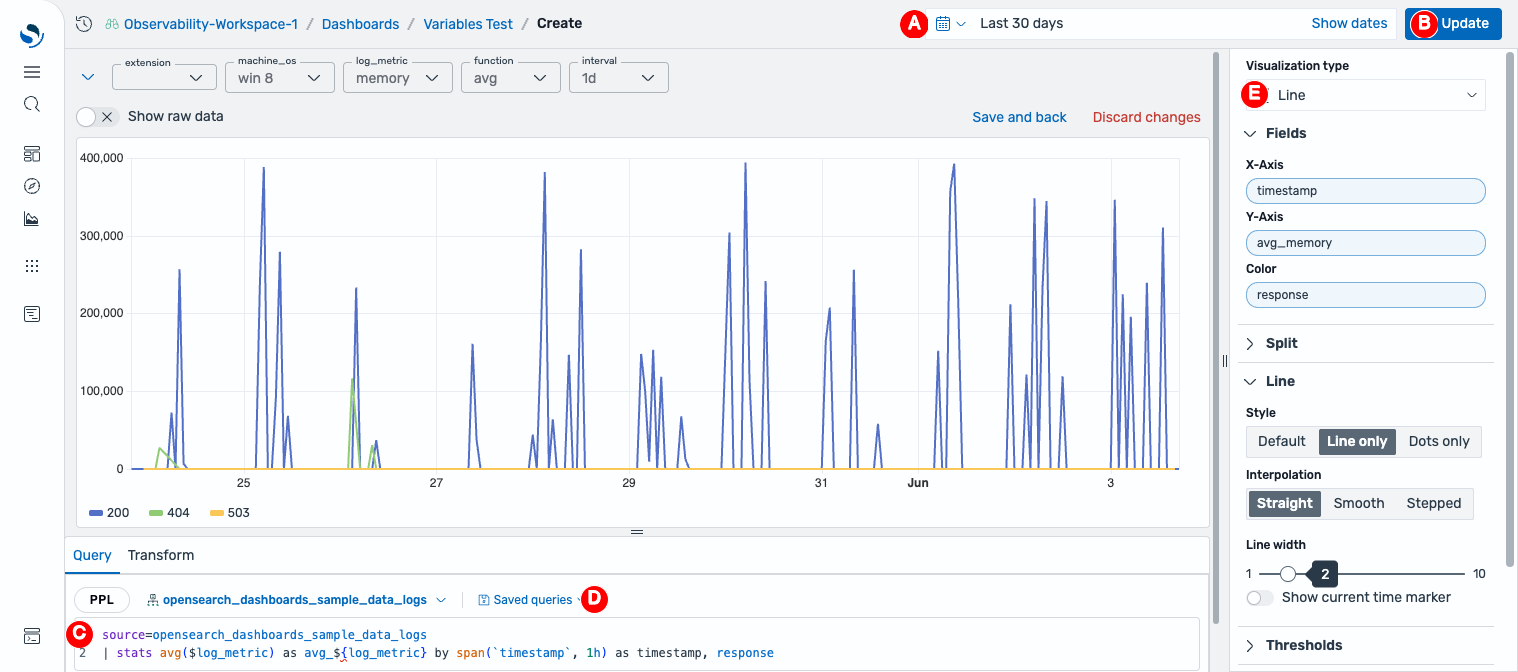Click the recent history clock icon
1518x672 pixels.
point(84,23)
